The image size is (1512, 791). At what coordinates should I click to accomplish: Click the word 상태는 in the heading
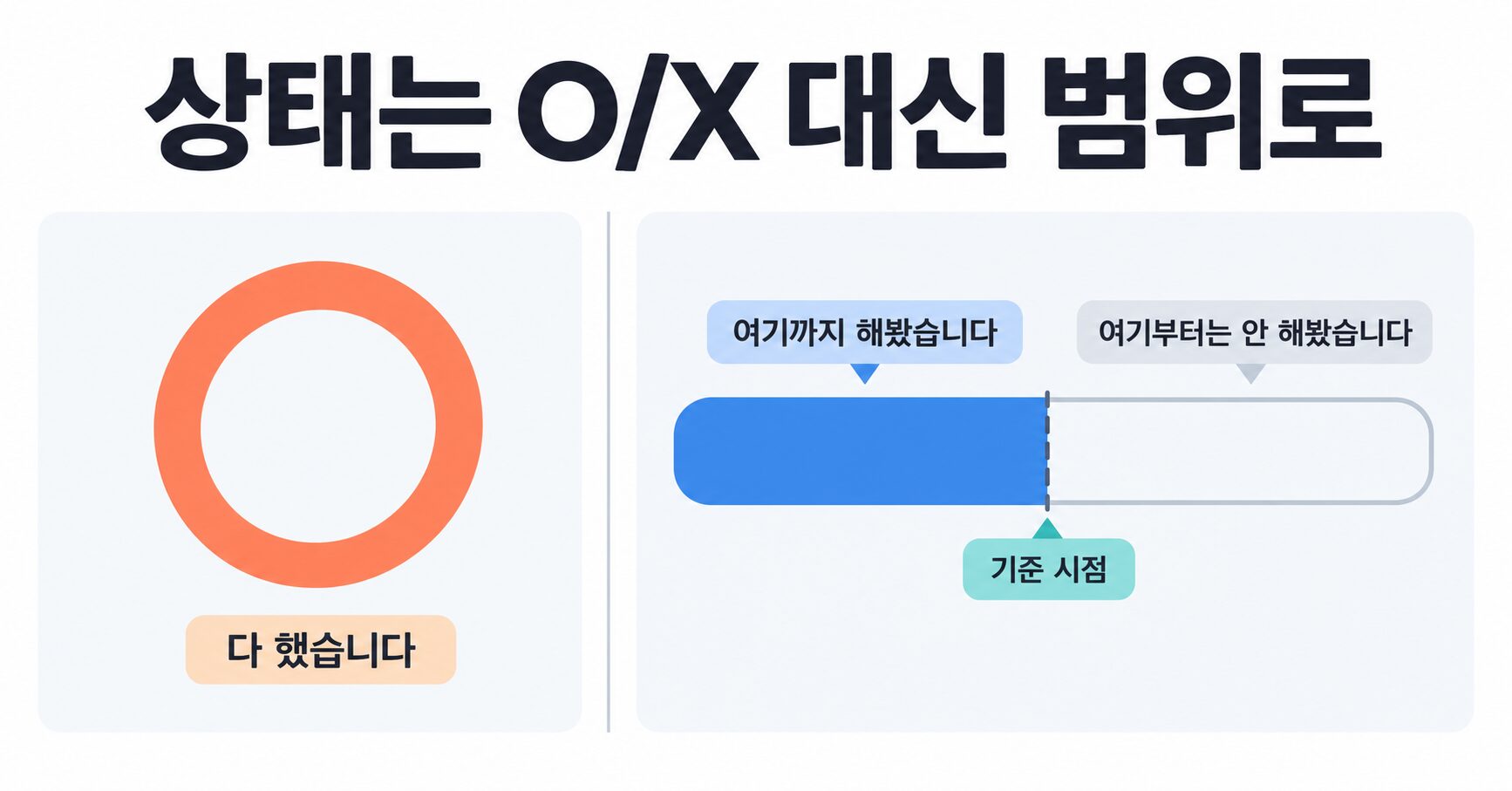[313, 112]
